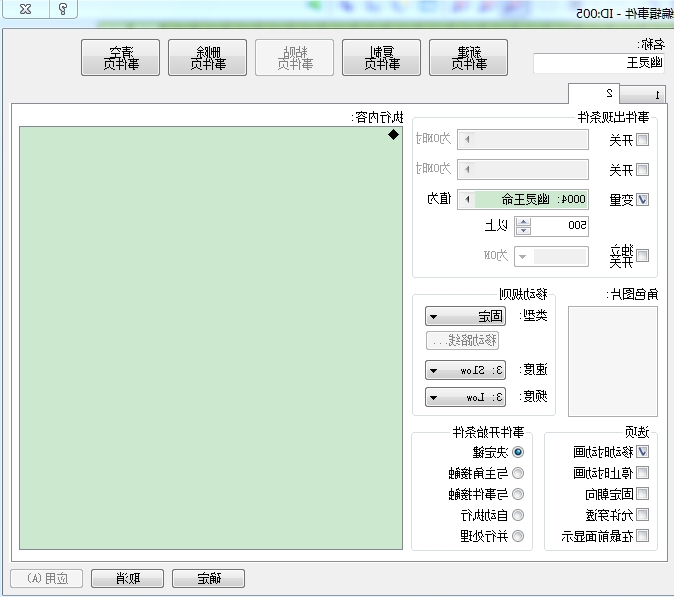This screenshot has width=674, height=597.
Task: Enable the 允许穿透 option
Action: 642,514
